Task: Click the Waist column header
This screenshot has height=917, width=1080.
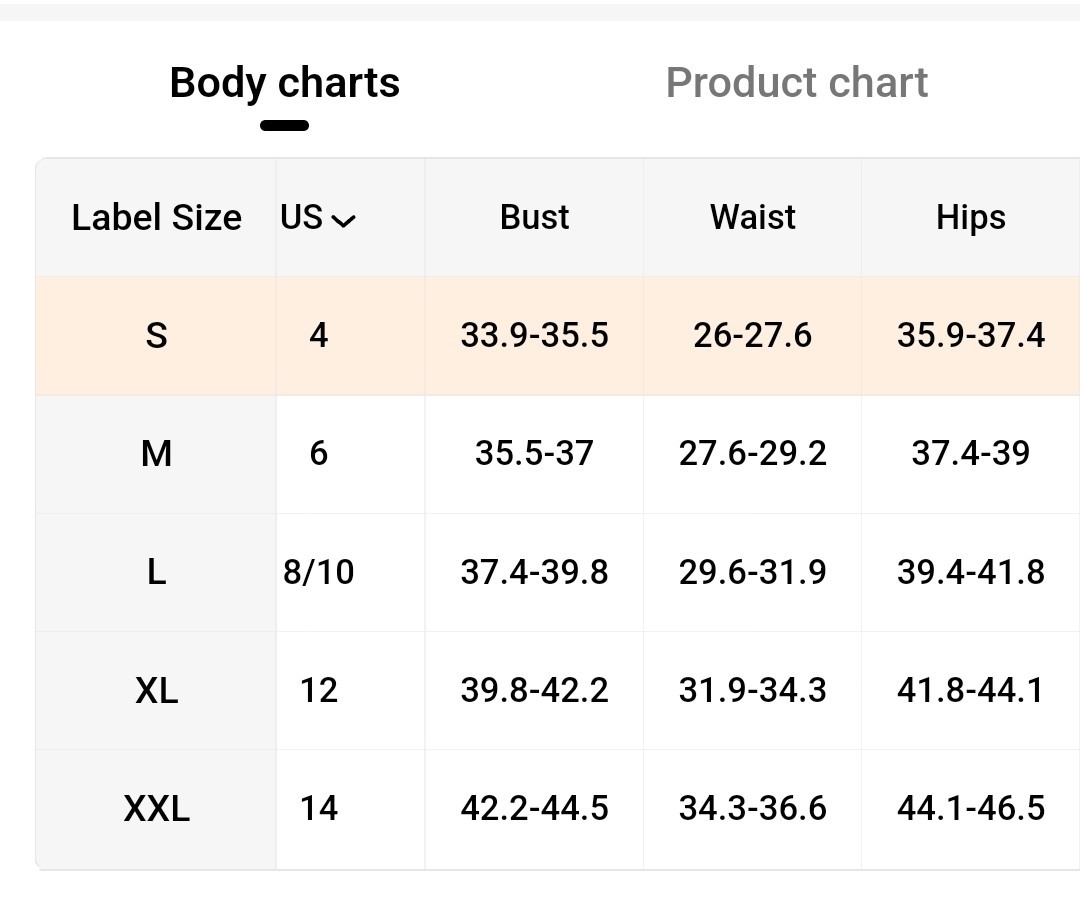Action: [x=753, y=218]
